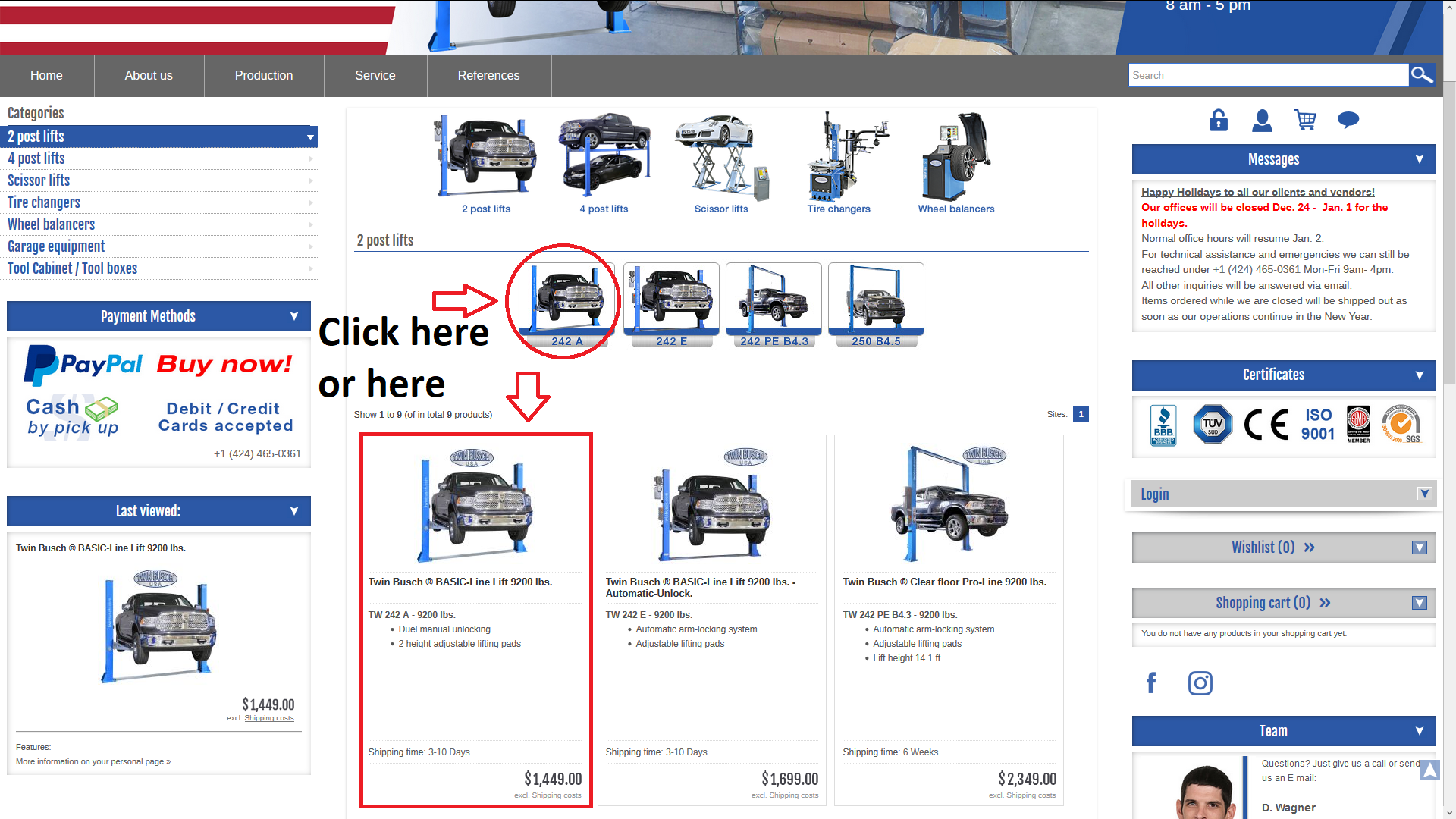Open the Wishlist (0) link
This screenshot has height=819, width=1456.
(x=1273, y=548)
